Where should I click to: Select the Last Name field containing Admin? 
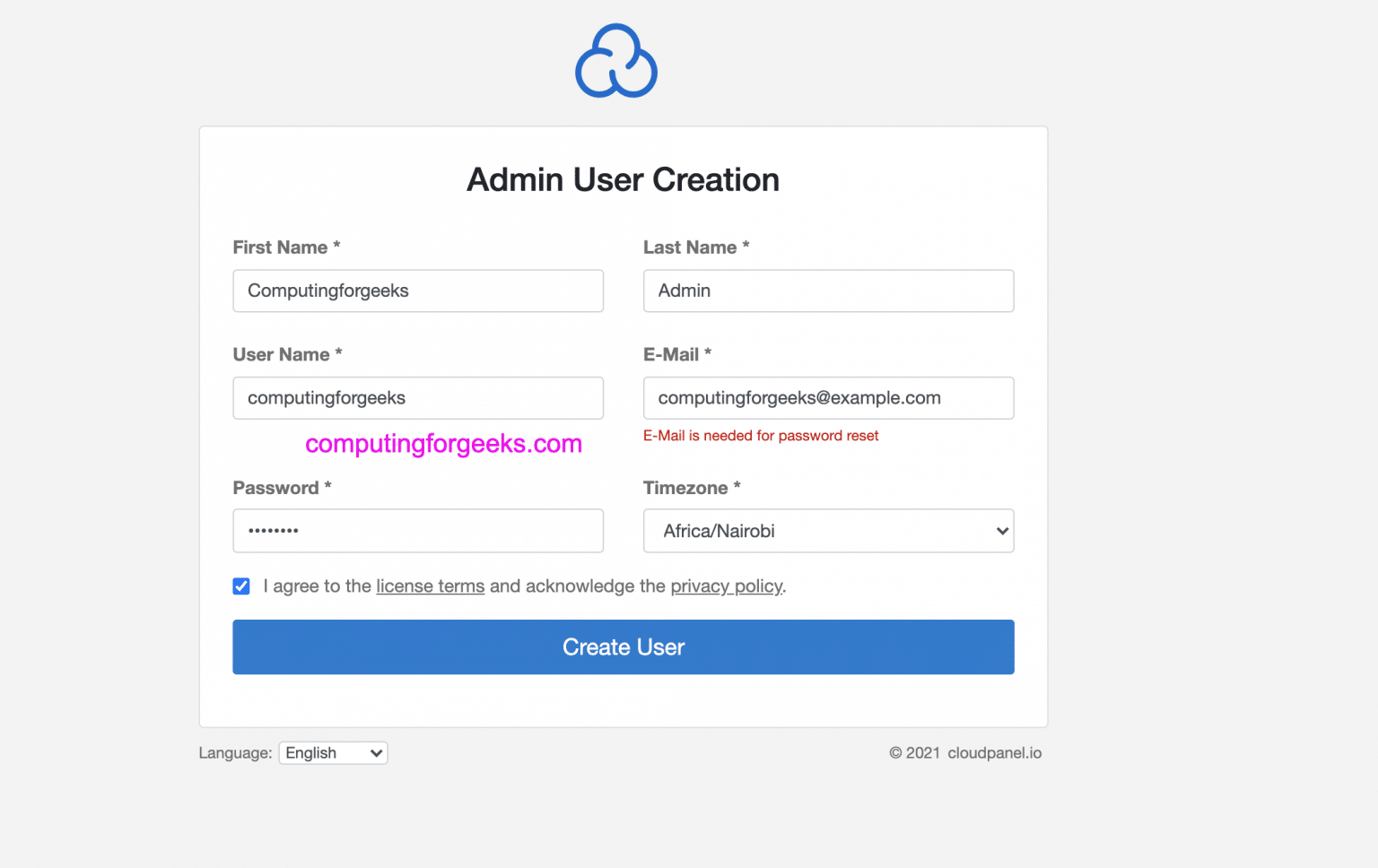[827, 291]
